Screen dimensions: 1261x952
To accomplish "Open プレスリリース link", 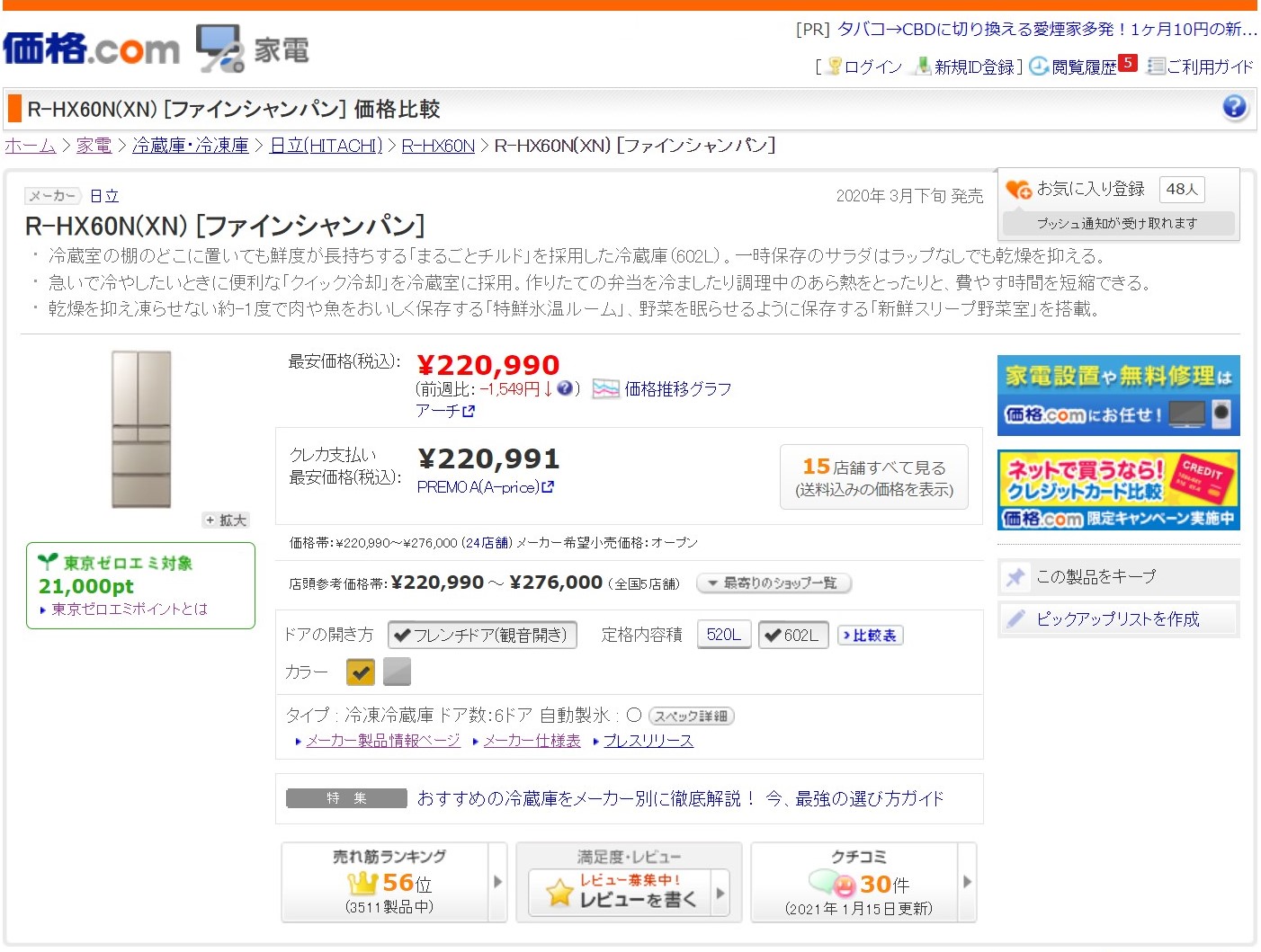I will coord(648,741).
